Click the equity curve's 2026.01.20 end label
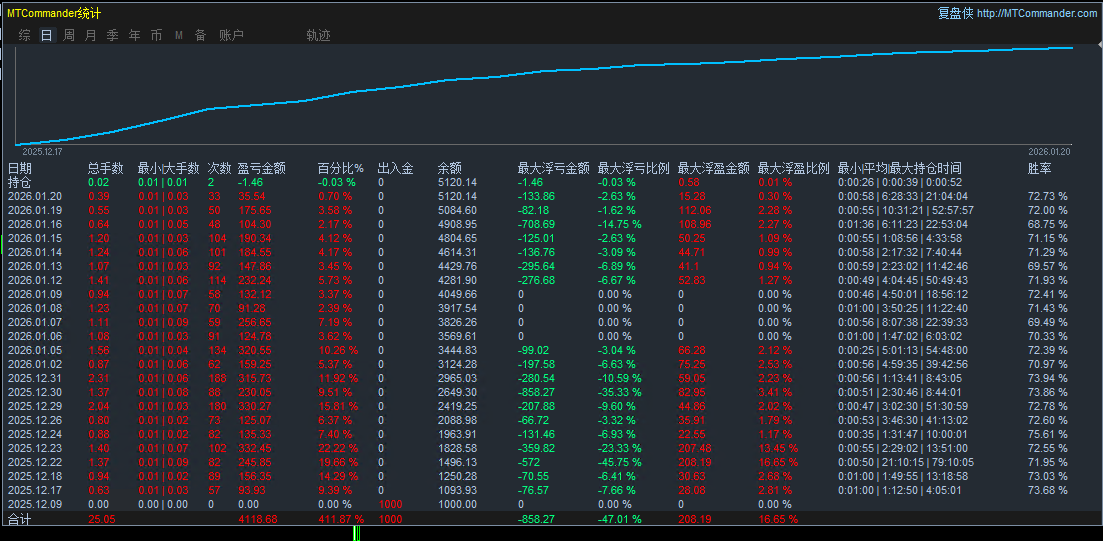Image resolution: width=1103 pixels, height=541 pixels. pos(1049,151)
